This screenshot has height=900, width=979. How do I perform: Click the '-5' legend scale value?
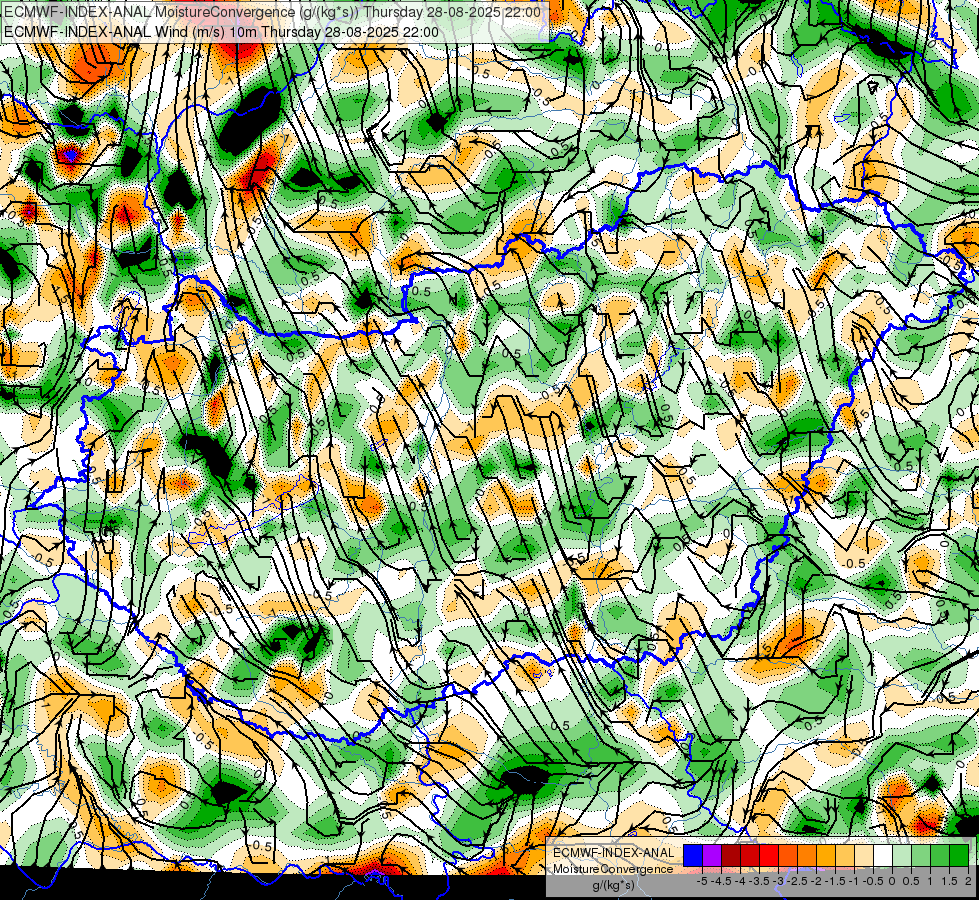(x=702, y=881)
